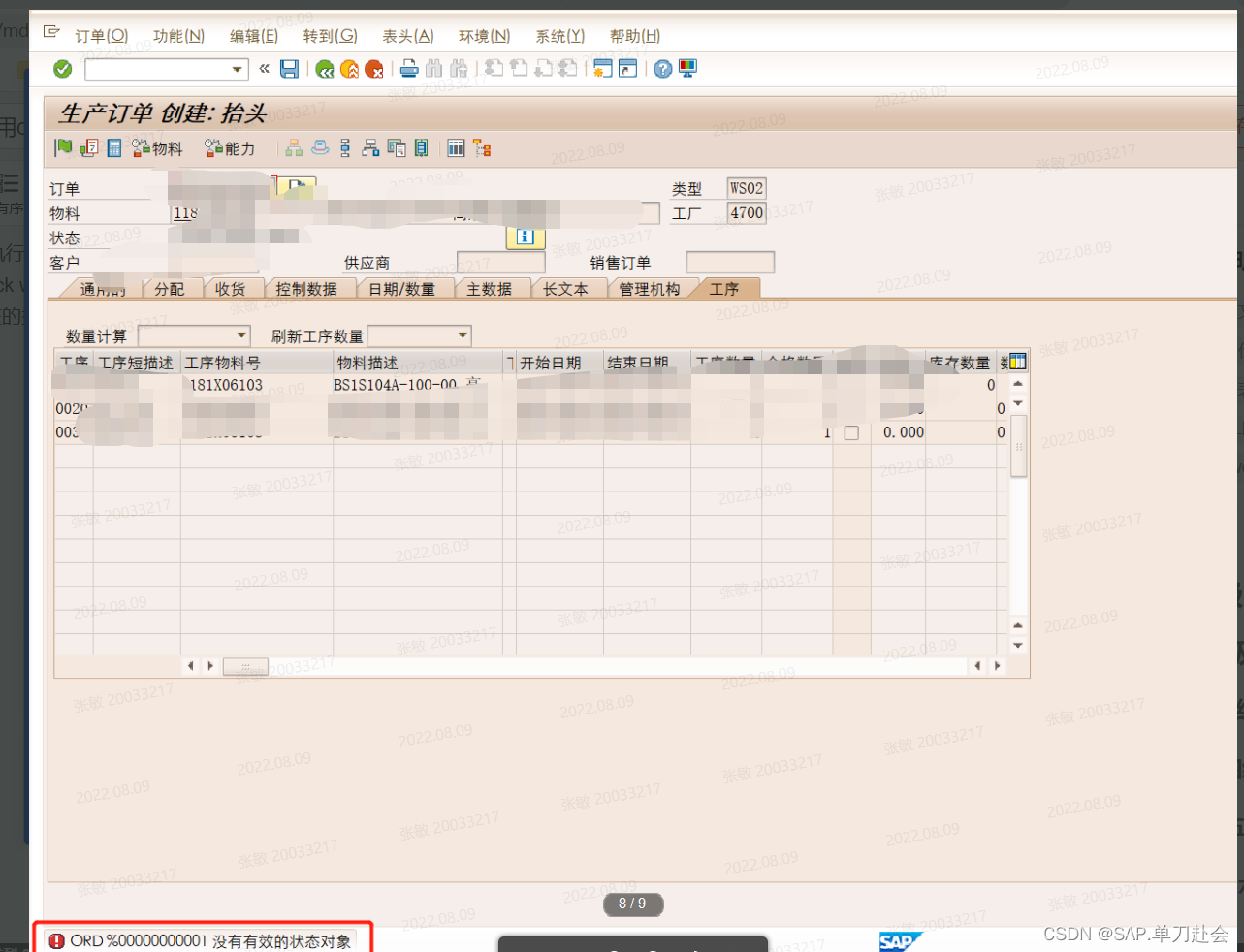The image size is (1244, 952).
Task: Click the Create Shortcut window icon
Action: coord(627,69)
